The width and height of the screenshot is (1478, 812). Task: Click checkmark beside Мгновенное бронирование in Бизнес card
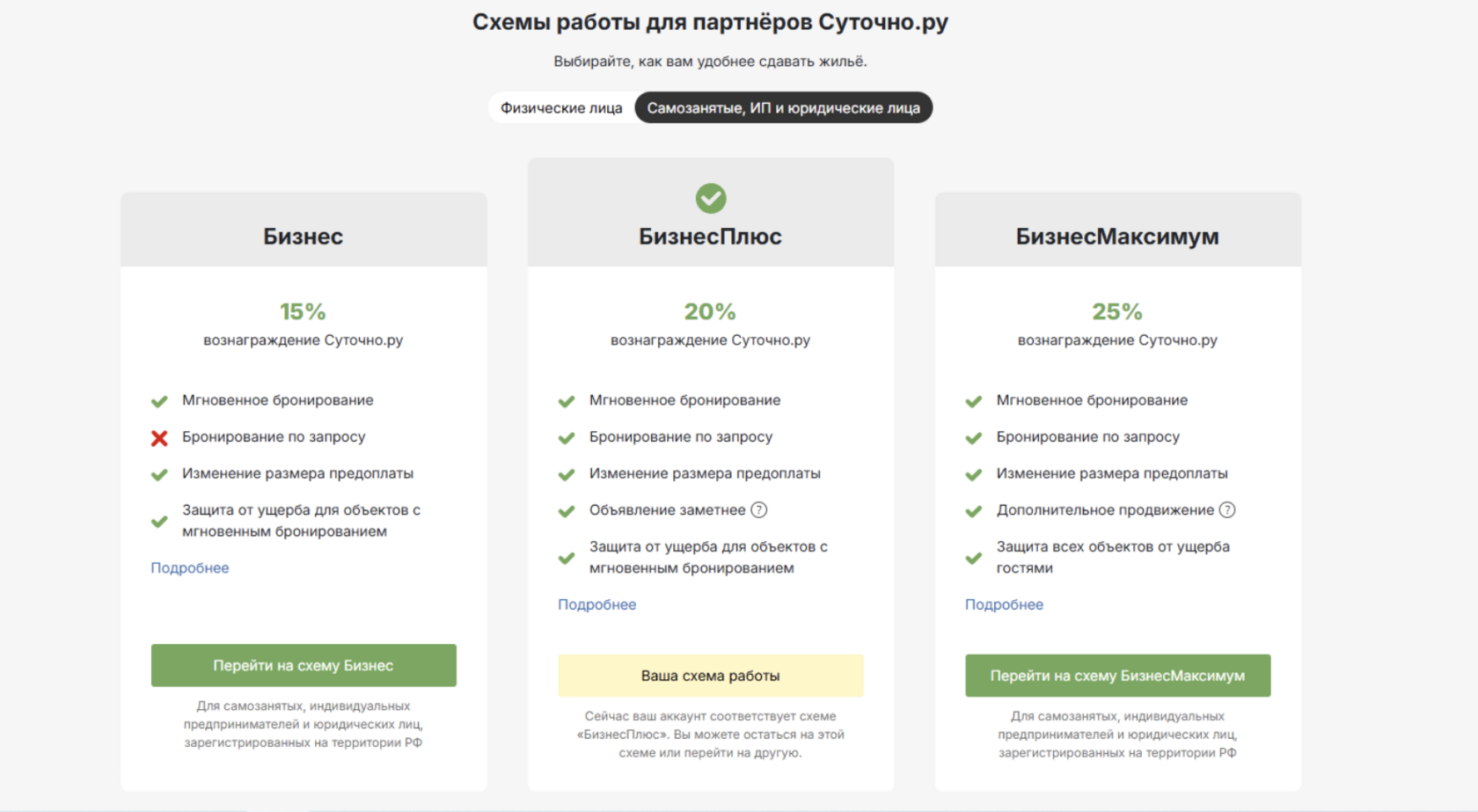(x=159, y=402)
